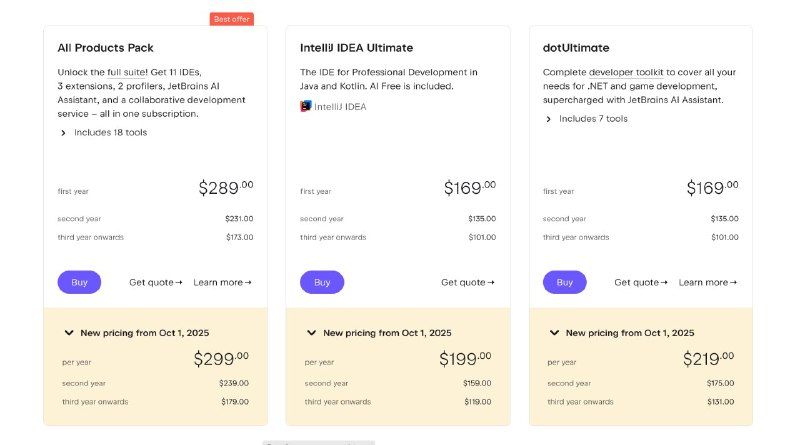Open the 'developer toolkit' link
Image resolution: width=800 pixels, height=445 pixels.
point(626,73)
